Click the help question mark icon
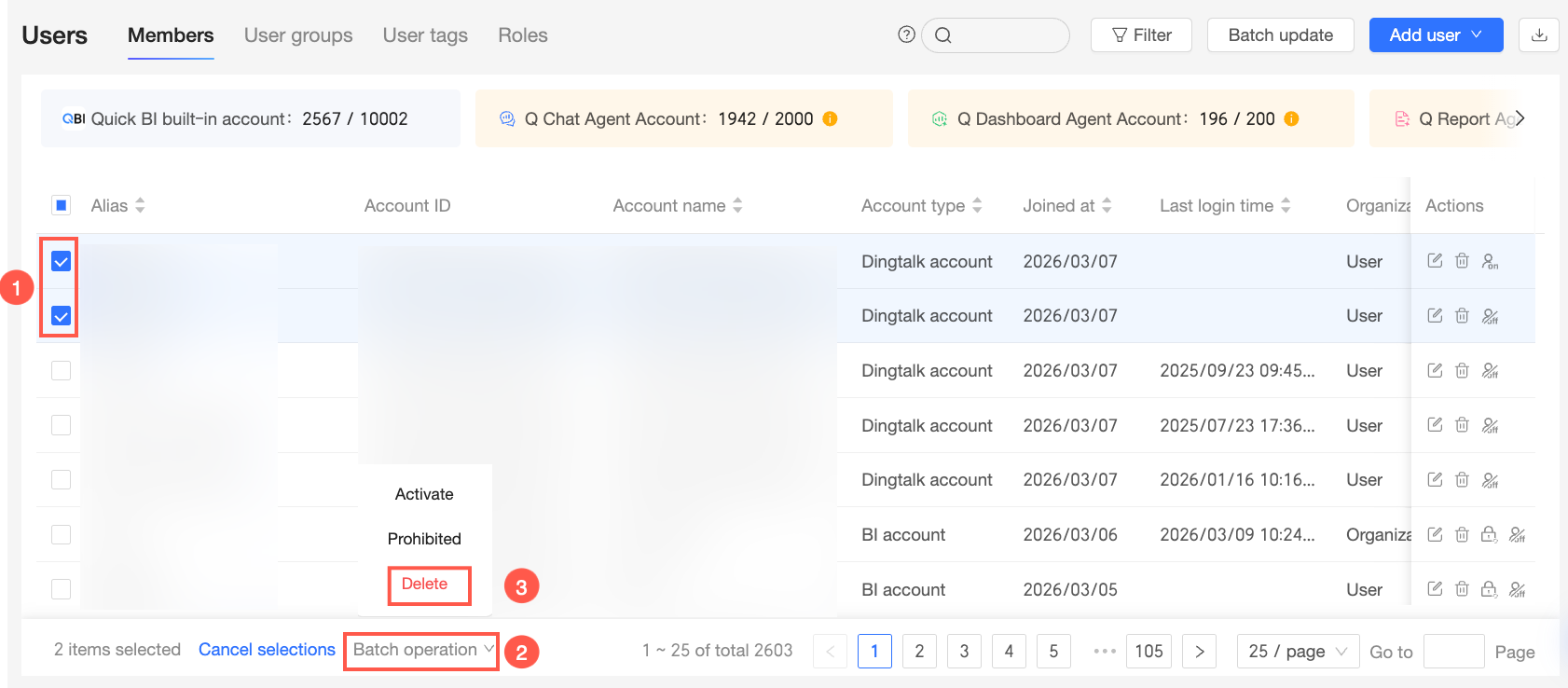This screenshot has height=688, width=1568. pyautogui.click(x=906, y=34)
